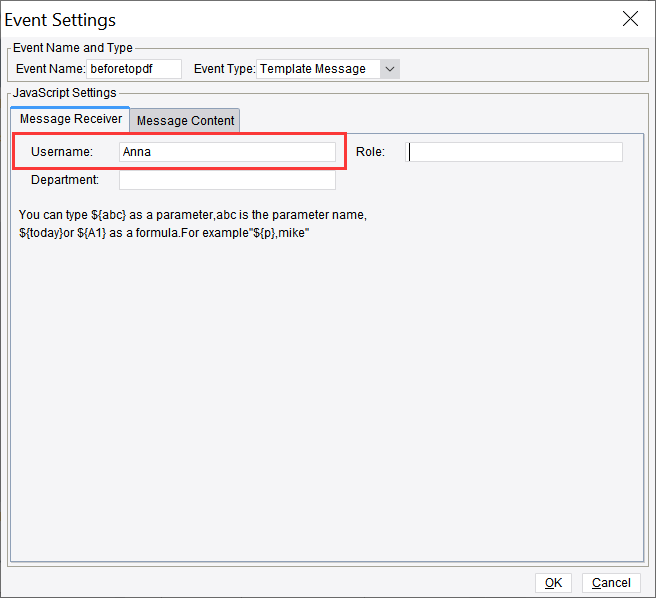The width and height of the screenshot is (656, 598).
Task: Click the 'Event Name:' label
Action: [x=50, y=69]
